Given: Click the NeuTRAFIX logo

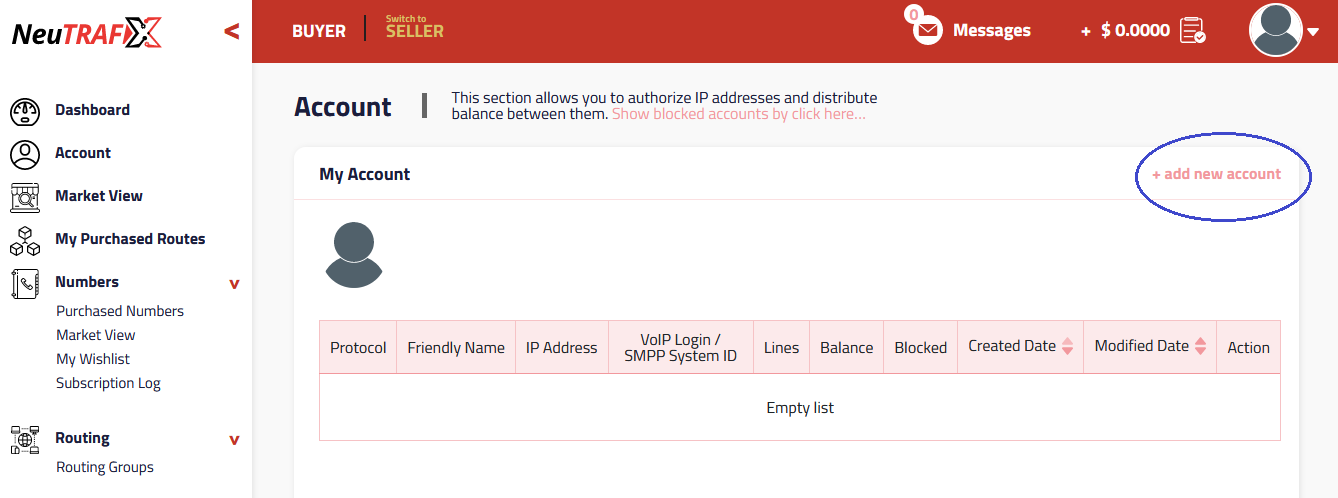Looking at the screenshot, I should 86,33.
